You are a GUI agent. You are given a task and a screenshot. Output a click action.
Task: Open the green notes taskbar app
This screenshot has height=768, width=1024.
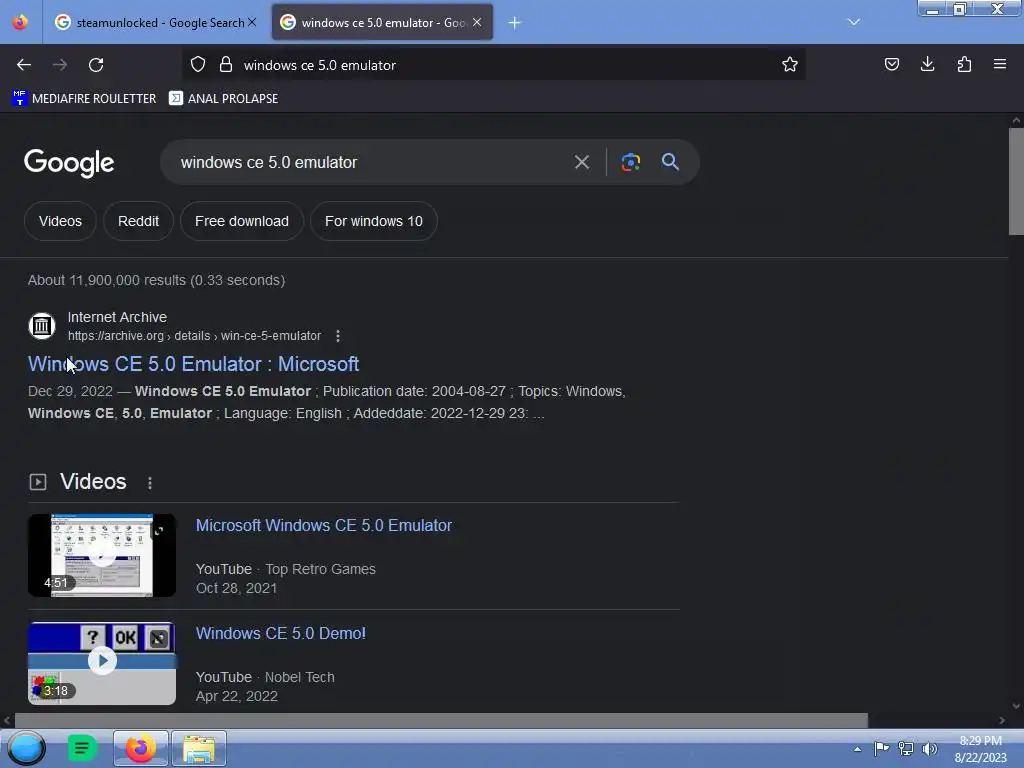click(82, 748)
